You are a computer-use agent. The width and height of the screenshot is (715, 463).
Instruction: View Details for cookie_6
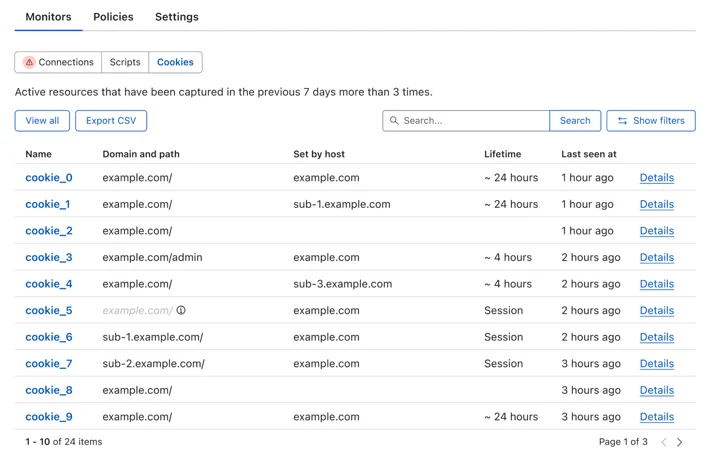pyautogui.click(x=657, y=337)
